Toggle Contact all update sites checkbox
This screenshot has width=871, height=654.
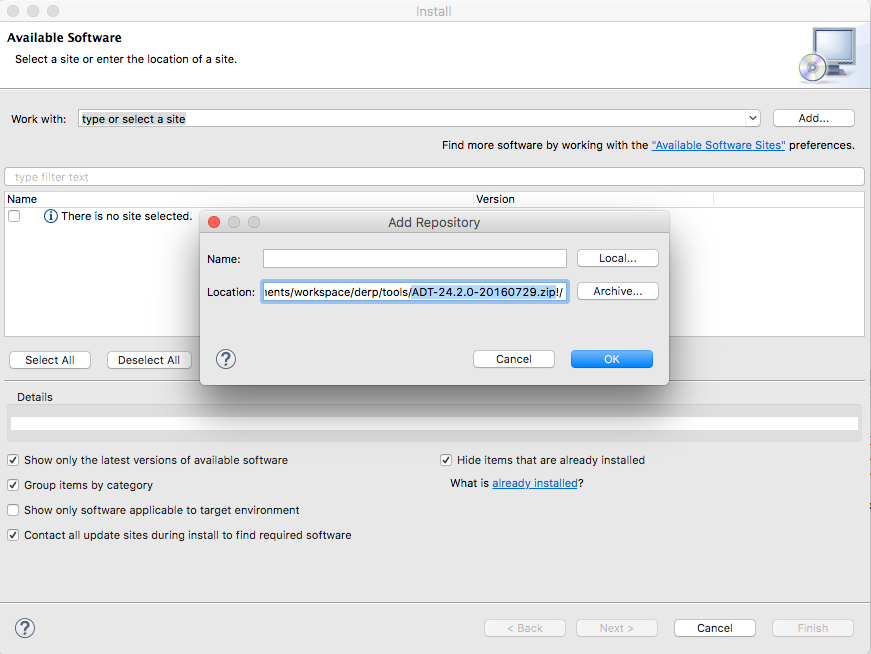pos(13,535)
